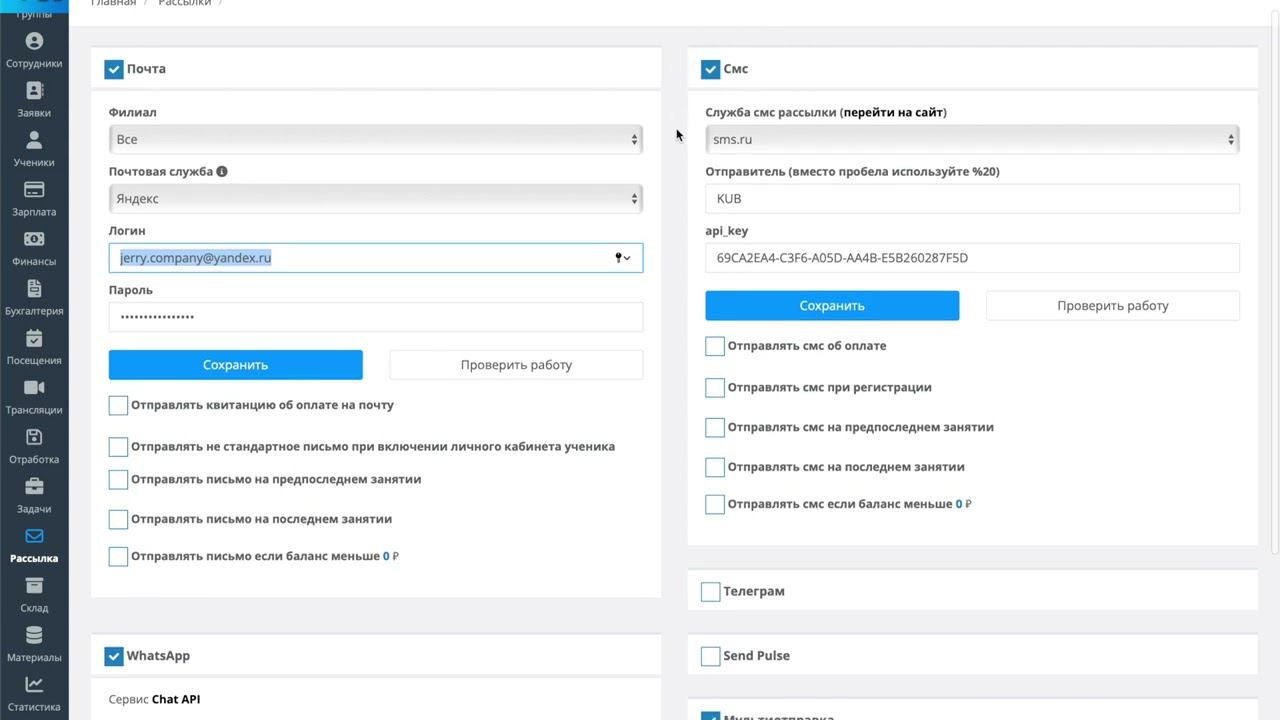Open the Материалы database icon

[x=34, y=635]
